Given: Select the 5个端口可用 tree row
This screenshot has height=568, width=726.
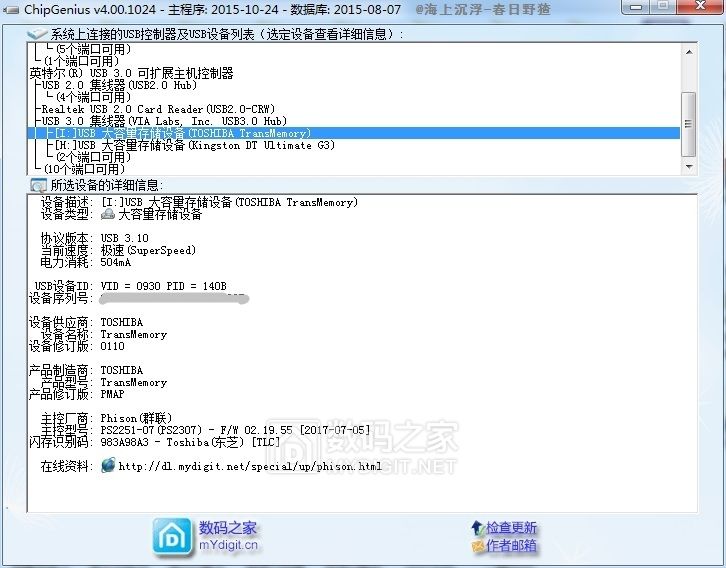Looking at the screenshot, I should [94, 49].
